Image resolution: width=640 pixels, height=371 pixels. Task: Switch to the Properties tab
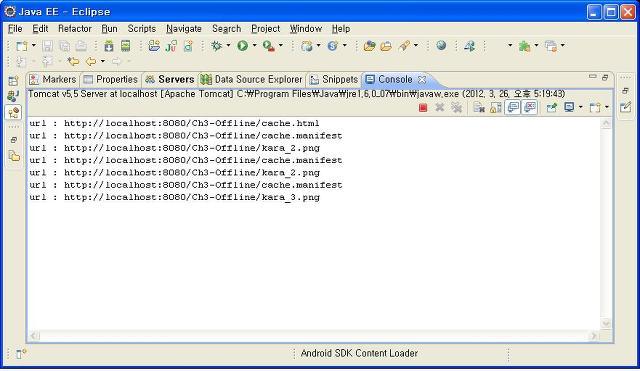(111, 80)
